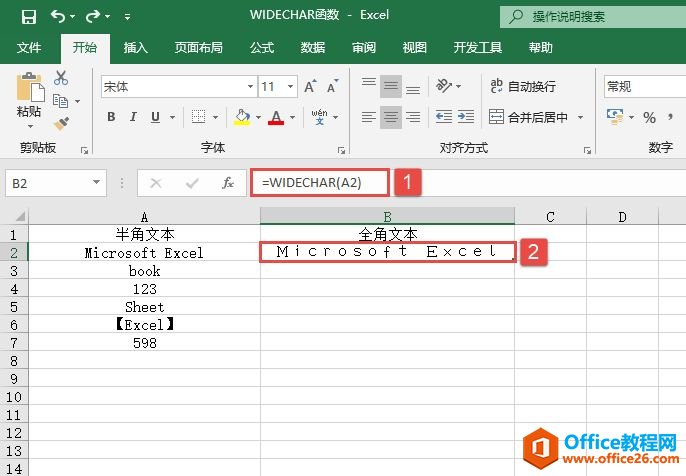The width and height of the screenshot is (686, 476).
Task: Switch to the 插入 tab
Action: [135, 47]
